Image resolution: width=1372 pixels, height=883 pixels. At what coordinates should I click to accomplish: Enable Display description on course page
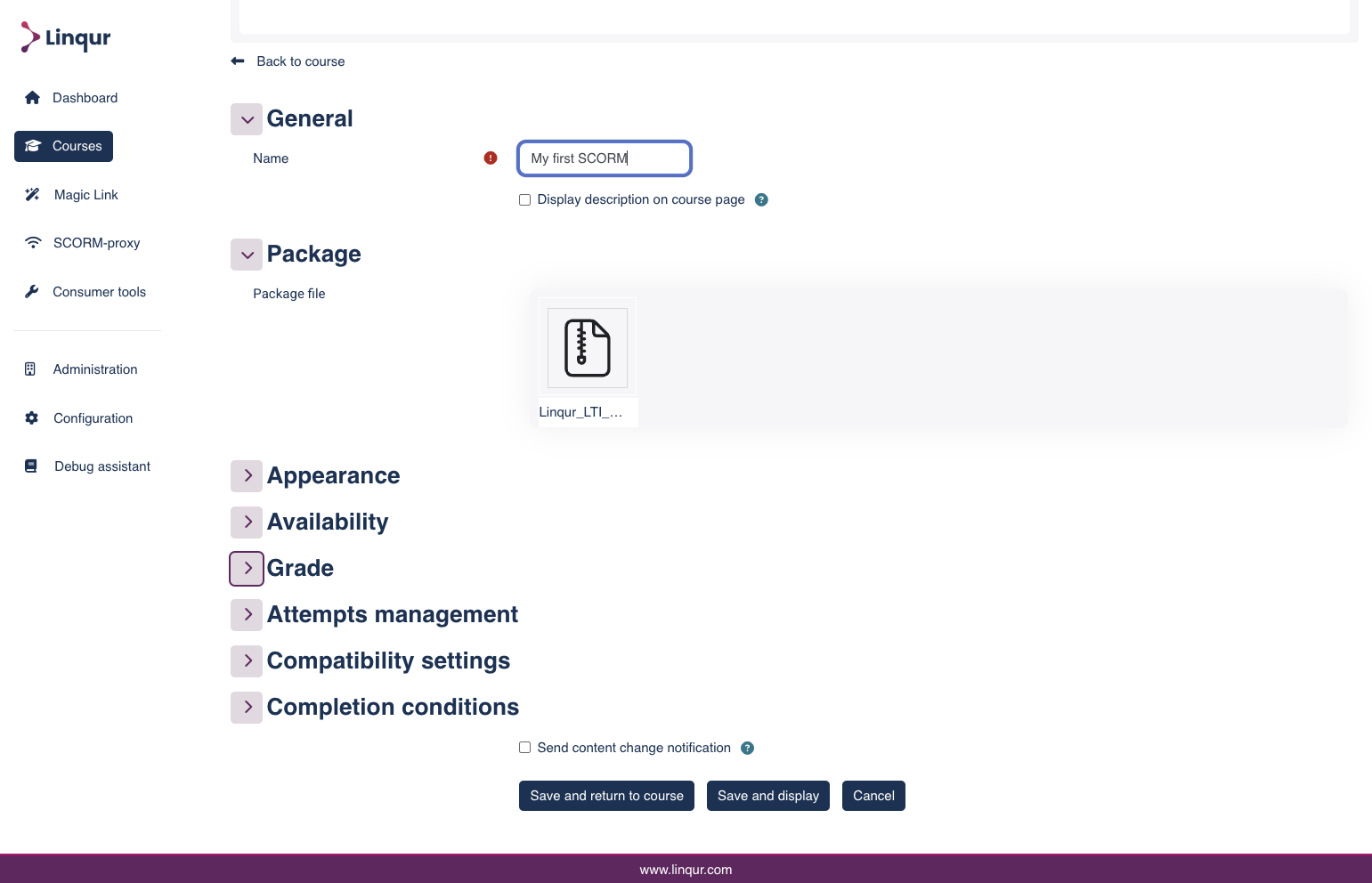(525, 199)
